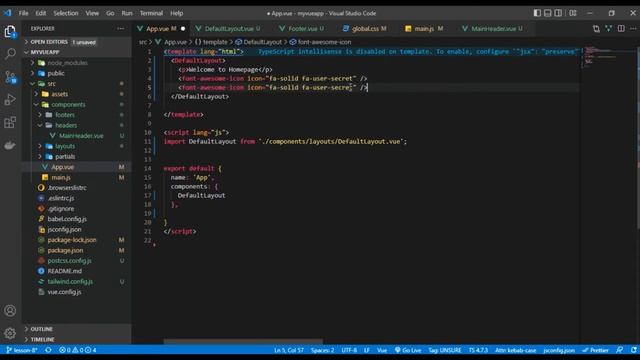Toggle primary side bar layout icon
Screen dimensions: 640x360
click(537, 13)
